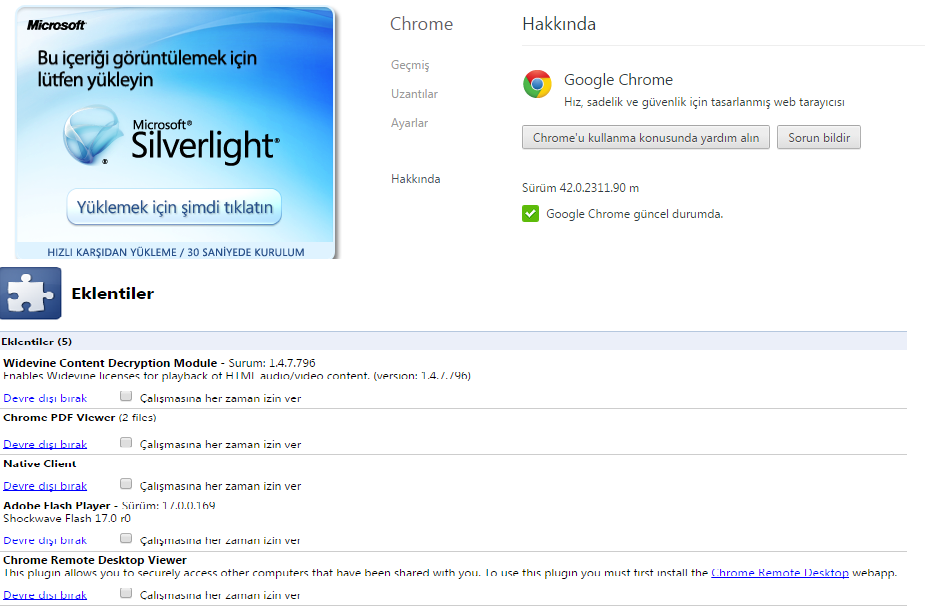
Task: Tick always allow checkbox for Adobe Flash Player
Action: [x=126, y=538]
